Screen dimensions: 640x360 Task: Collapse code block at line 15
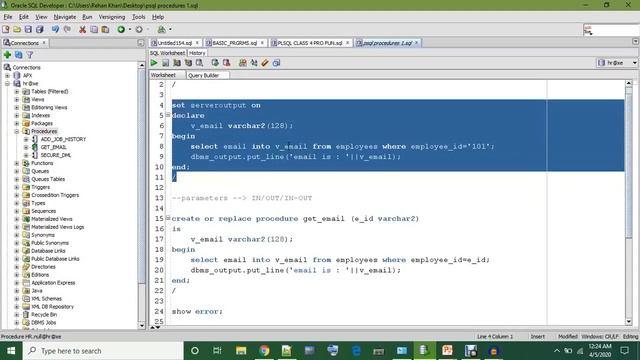pyautogui.click(x=168, y=218)
